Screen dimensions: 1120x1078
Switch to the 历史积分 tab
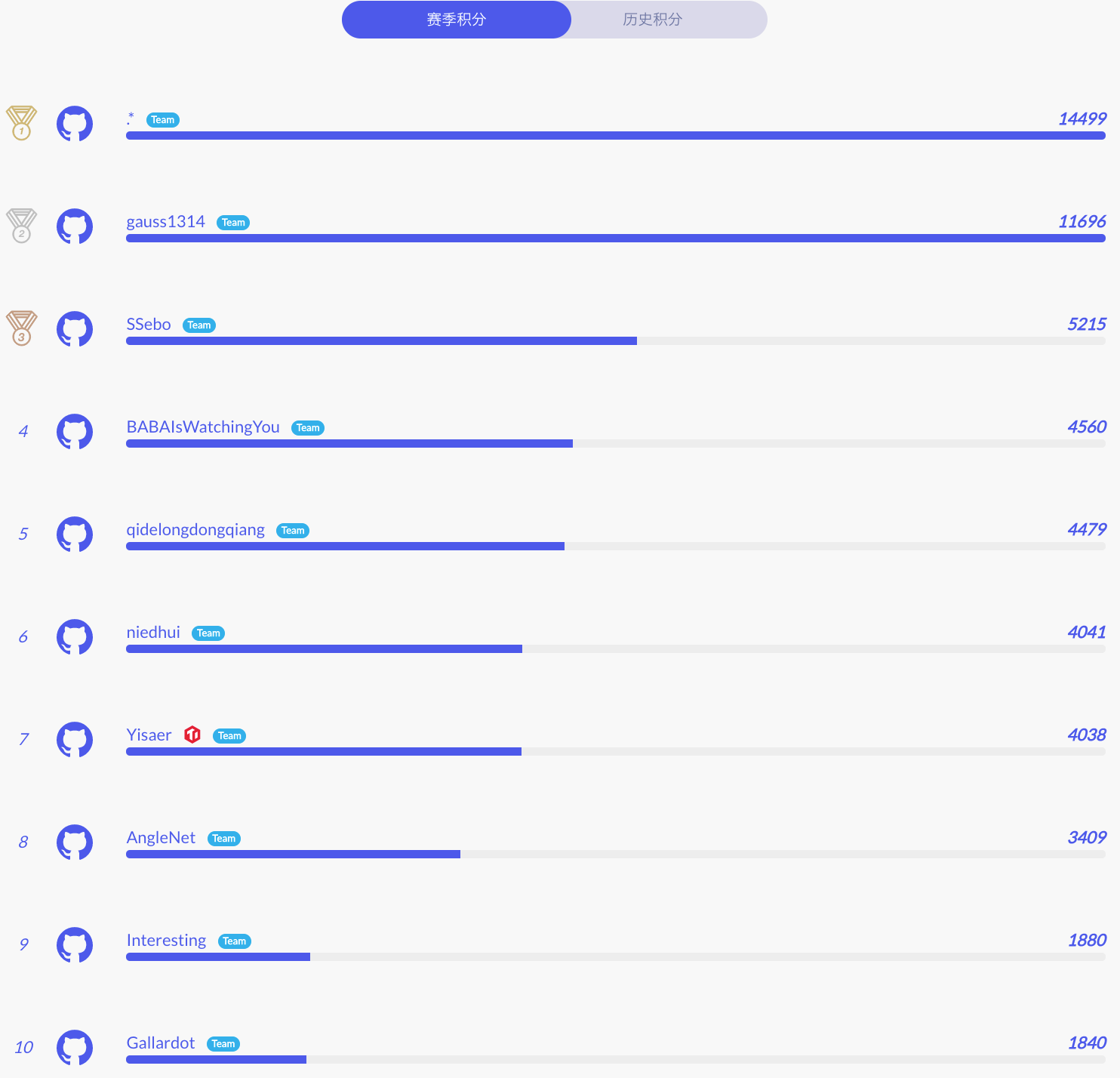pyautogui.click(x=652, y=20)
